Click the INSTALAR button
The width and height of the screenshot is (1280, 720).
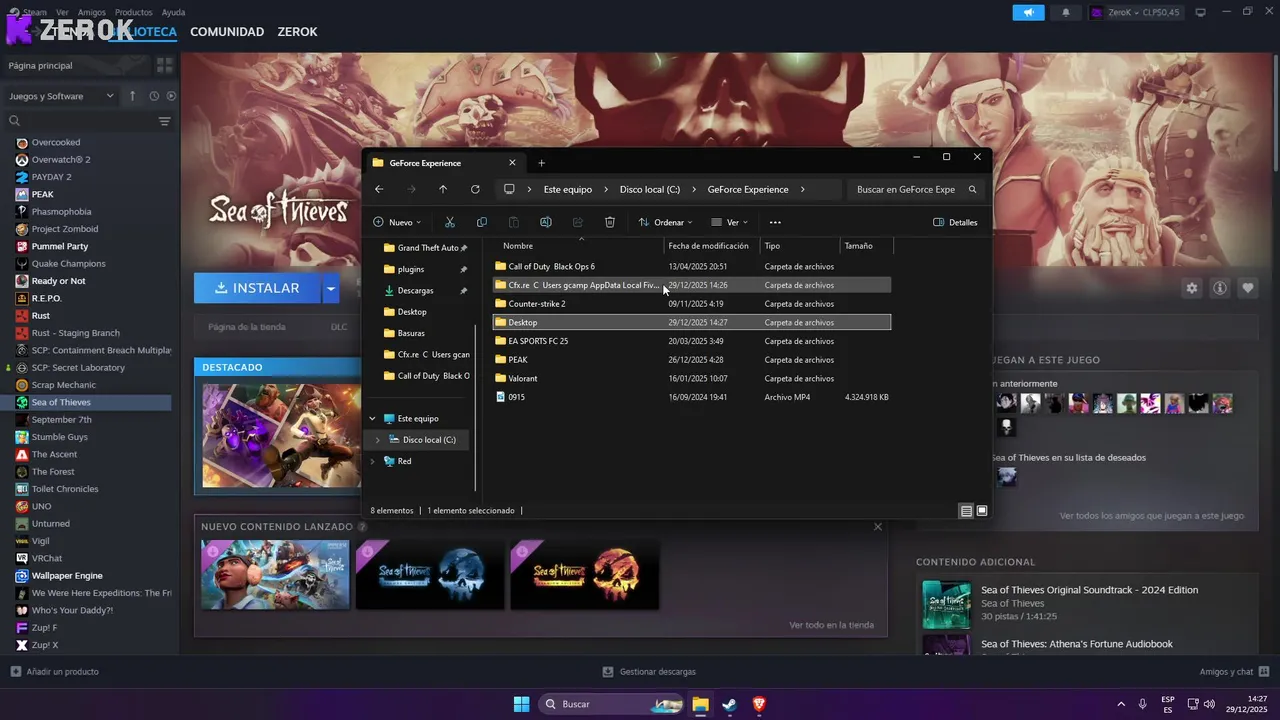(257, 288)
